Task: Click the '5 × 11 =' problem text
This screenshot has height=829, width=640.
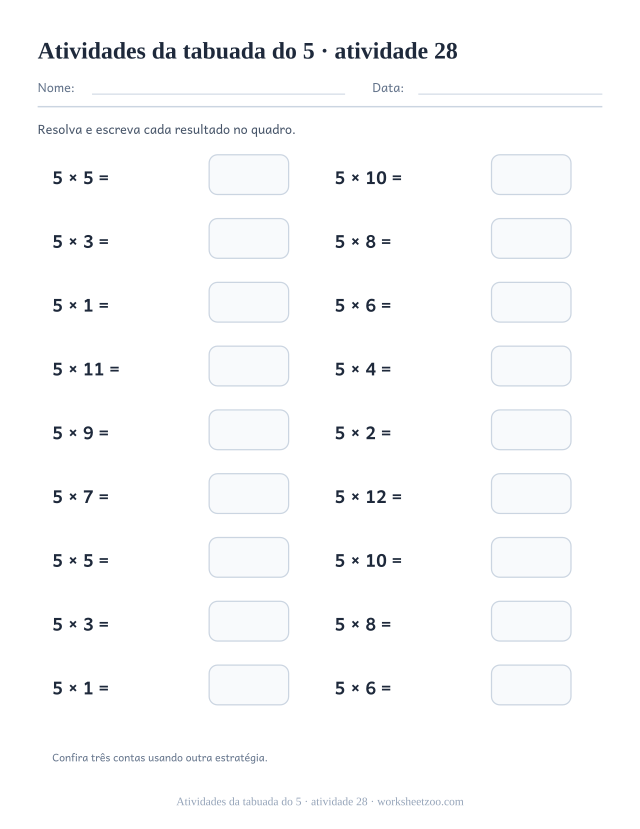Action: [x=86, y=369]
